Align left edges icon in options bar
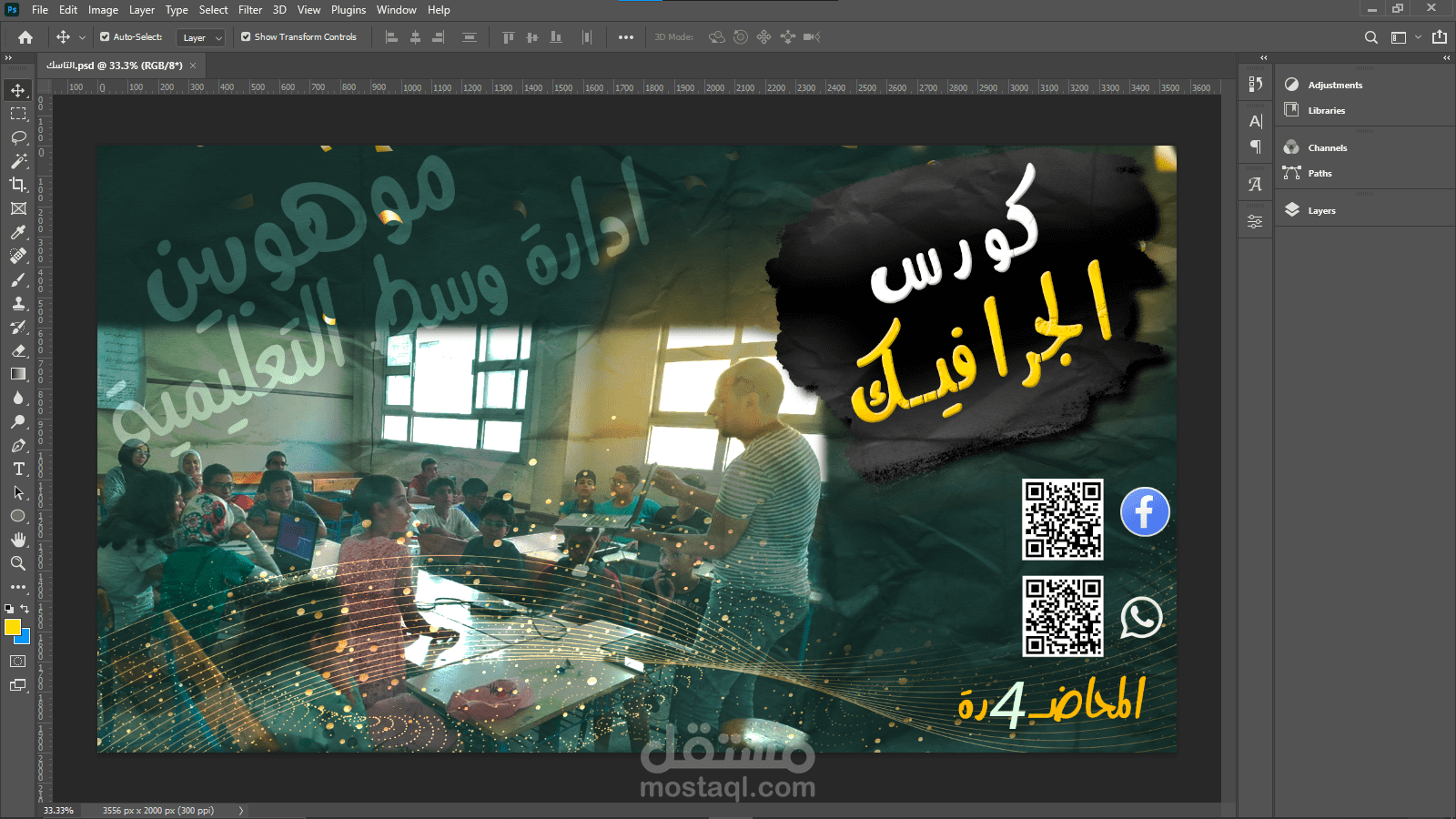This screenshot has height=819, width=1456. (392, 37)
